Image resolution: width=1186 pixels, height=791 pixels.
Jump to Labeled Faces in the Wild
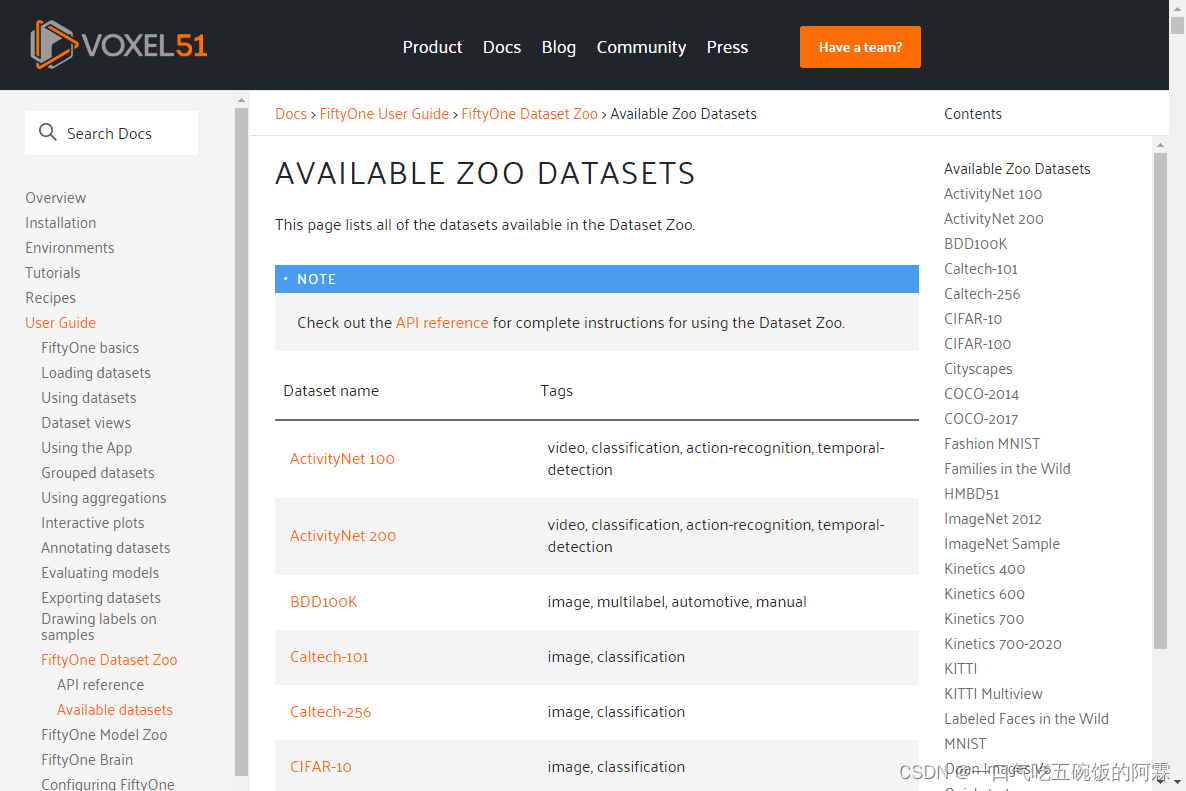(1026, 718)
